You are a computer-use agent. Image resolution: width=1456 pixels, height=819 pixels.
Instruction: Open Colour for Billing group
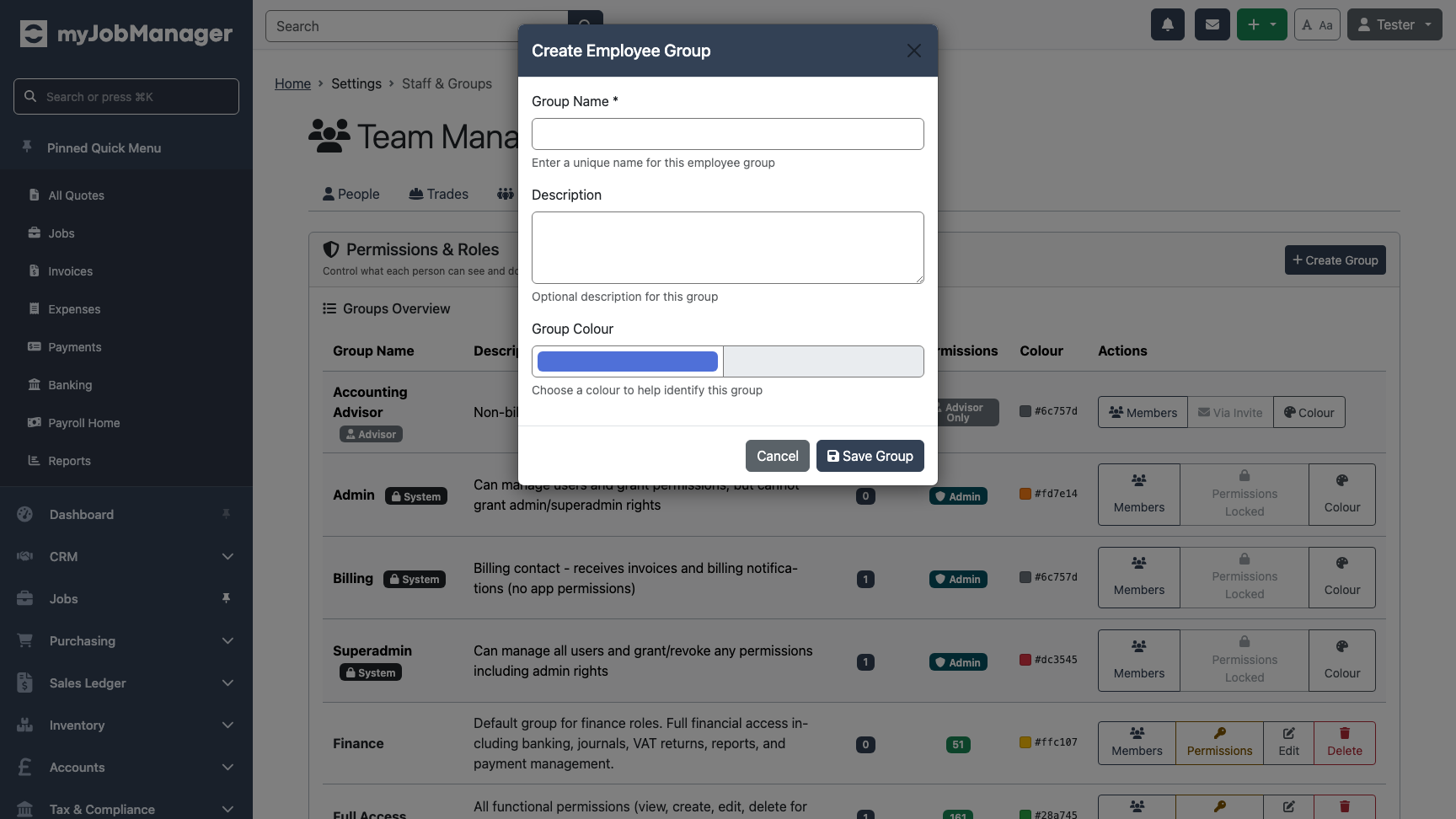[x=1342, y=577]
